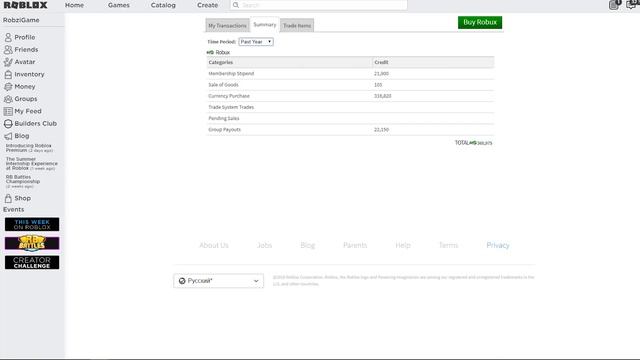640x360 pixels.
Task: Click the Buy Robux button
Action: (480, 22)
